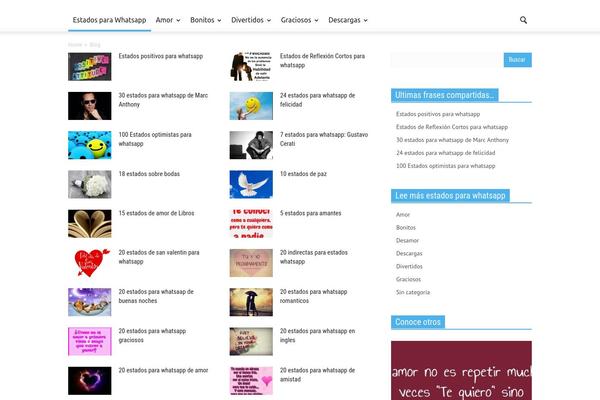Image resolution: width=600 pixels, height=400 pixels.
Task: Click the Gustavo Cerati post thumbnail
Action: point(251,145)
